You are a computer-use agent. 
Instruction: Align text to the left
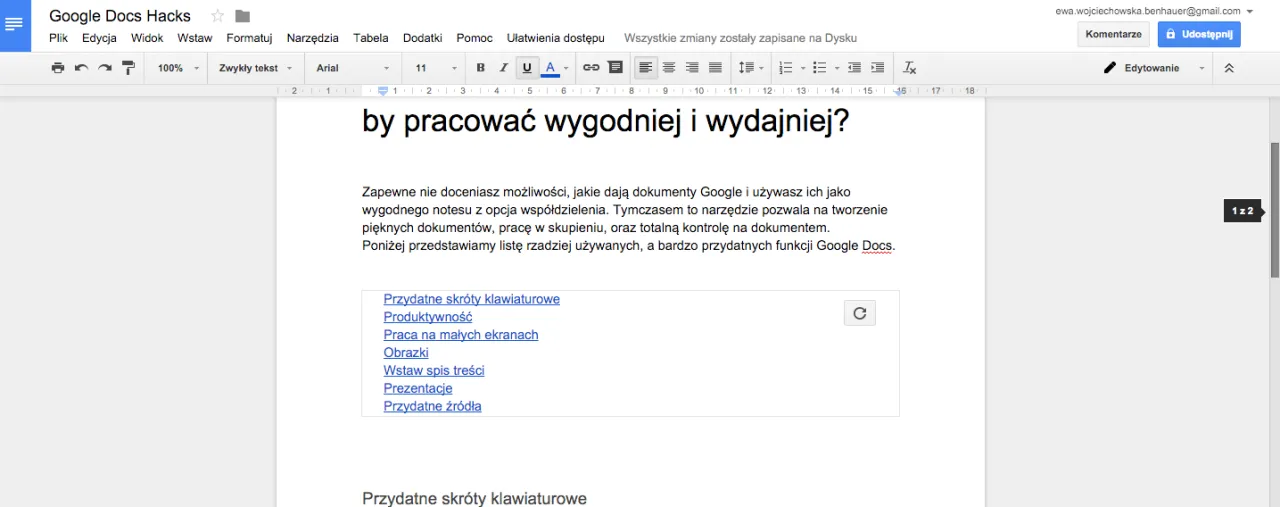click(646, 68)
